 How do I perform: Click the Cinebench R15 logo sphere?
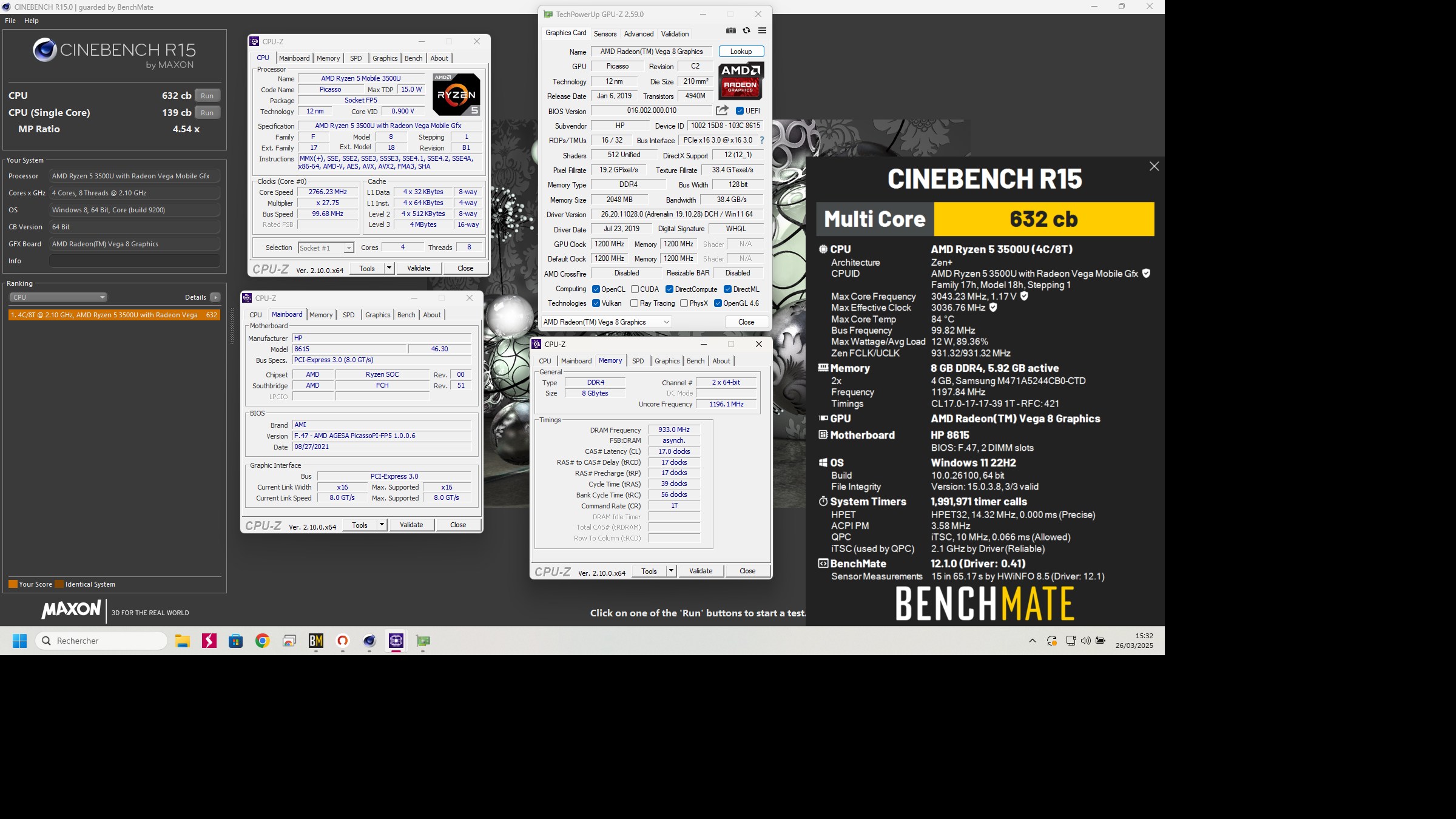click(x=45, y=50)
